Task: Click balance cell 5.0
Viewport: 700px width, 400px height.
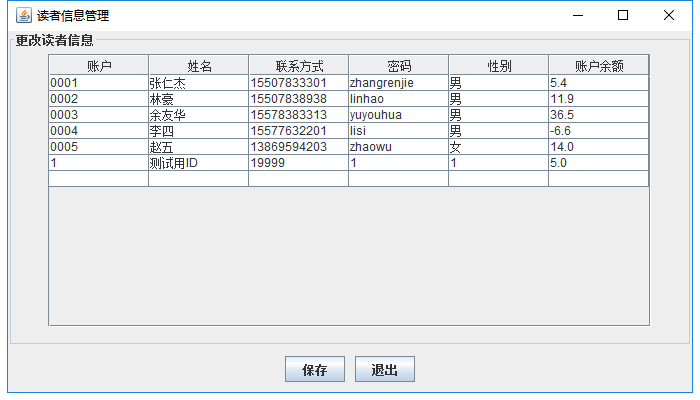Action: click(599, 163)
